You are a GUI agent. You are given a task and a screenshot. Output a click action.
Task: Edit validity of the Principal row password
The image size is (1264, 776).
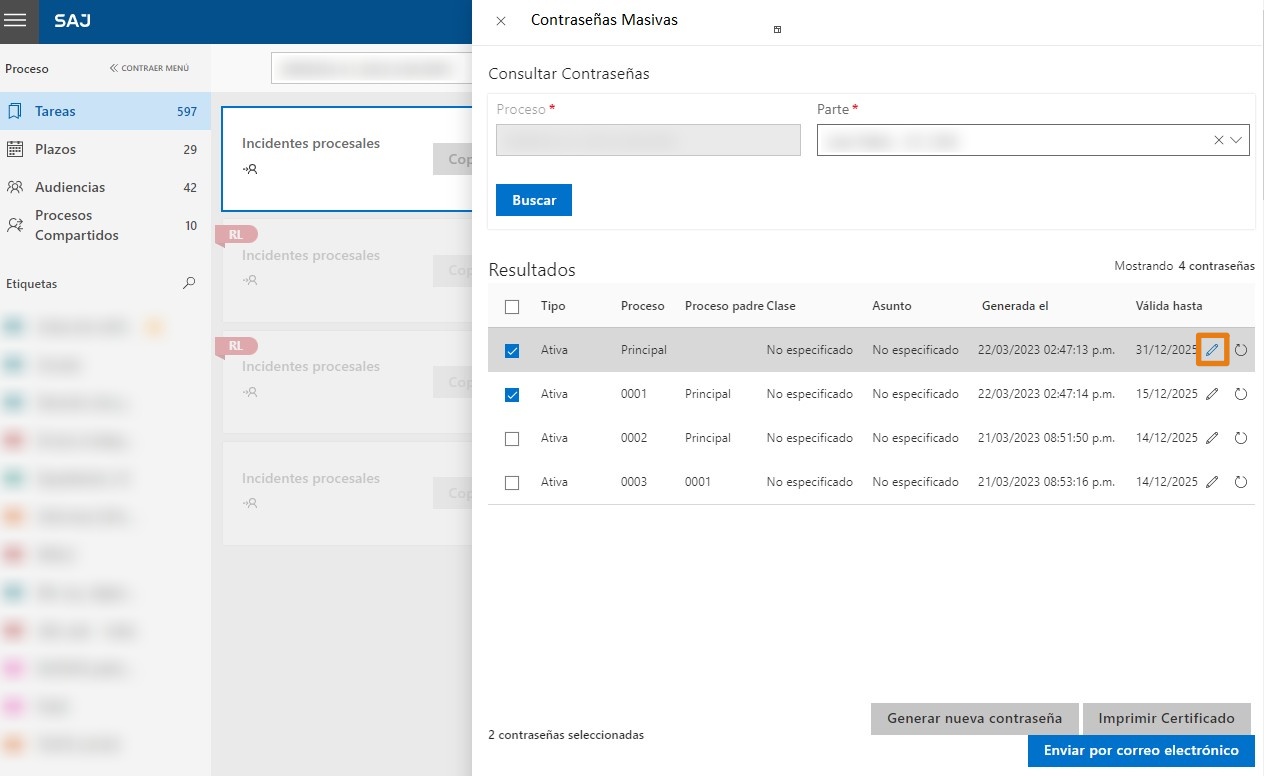pos(1212,350)
